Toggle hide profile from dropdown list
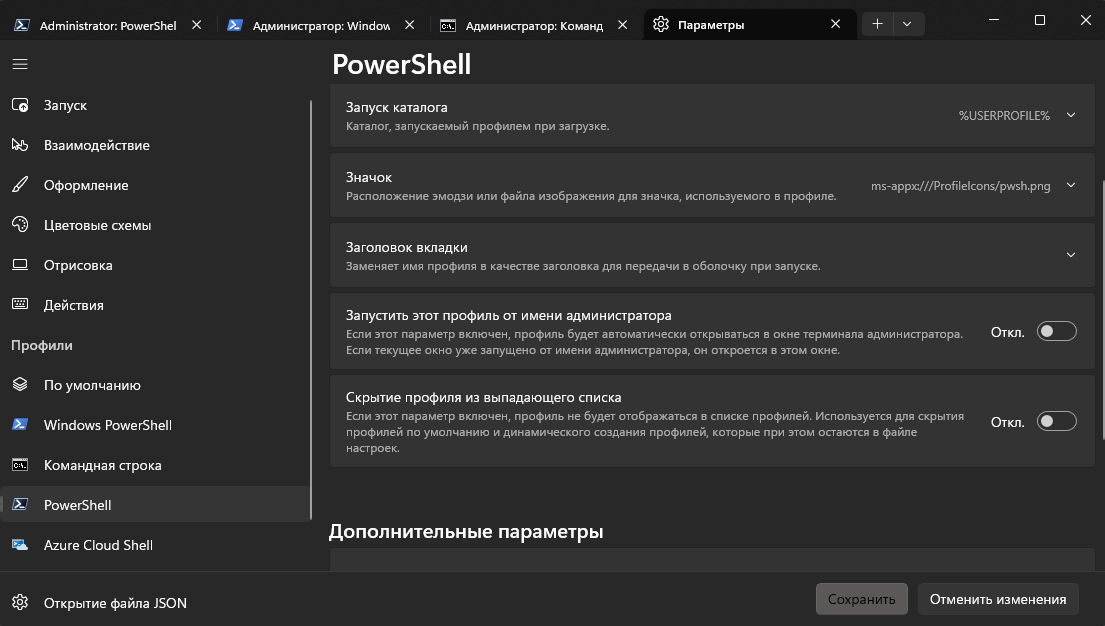 pos(1056,422)
